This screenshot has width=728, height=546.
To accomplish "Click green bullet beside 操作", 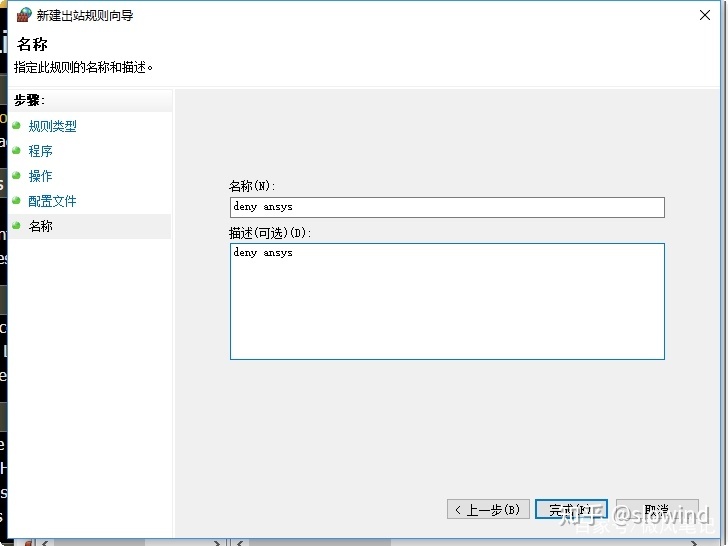I will pyautogui.click(x=17, y=176).
